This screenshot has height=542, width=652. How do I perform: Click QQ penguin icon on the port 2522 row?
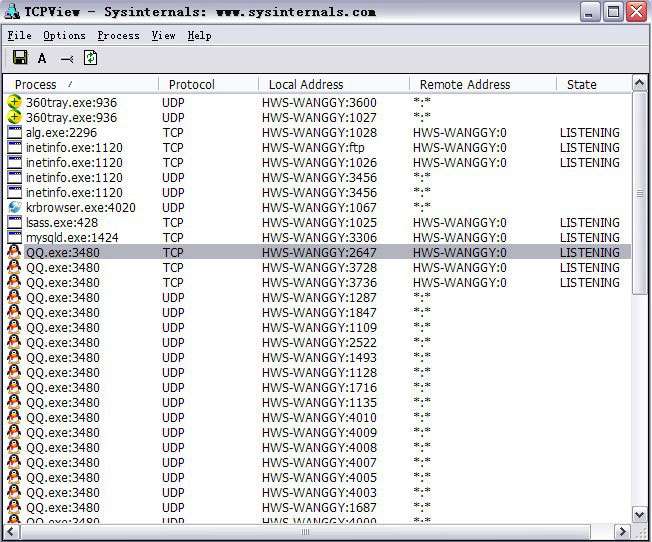pos(14,342)
